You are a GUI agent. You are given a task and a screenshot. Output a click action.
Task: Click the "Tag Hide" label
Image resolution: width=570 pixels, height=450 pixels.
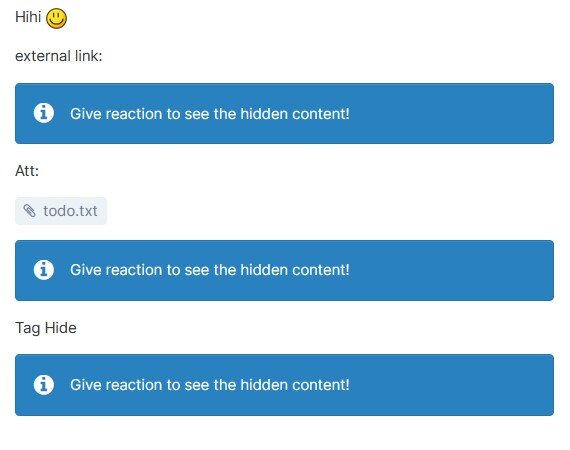[x=46, y=328]
